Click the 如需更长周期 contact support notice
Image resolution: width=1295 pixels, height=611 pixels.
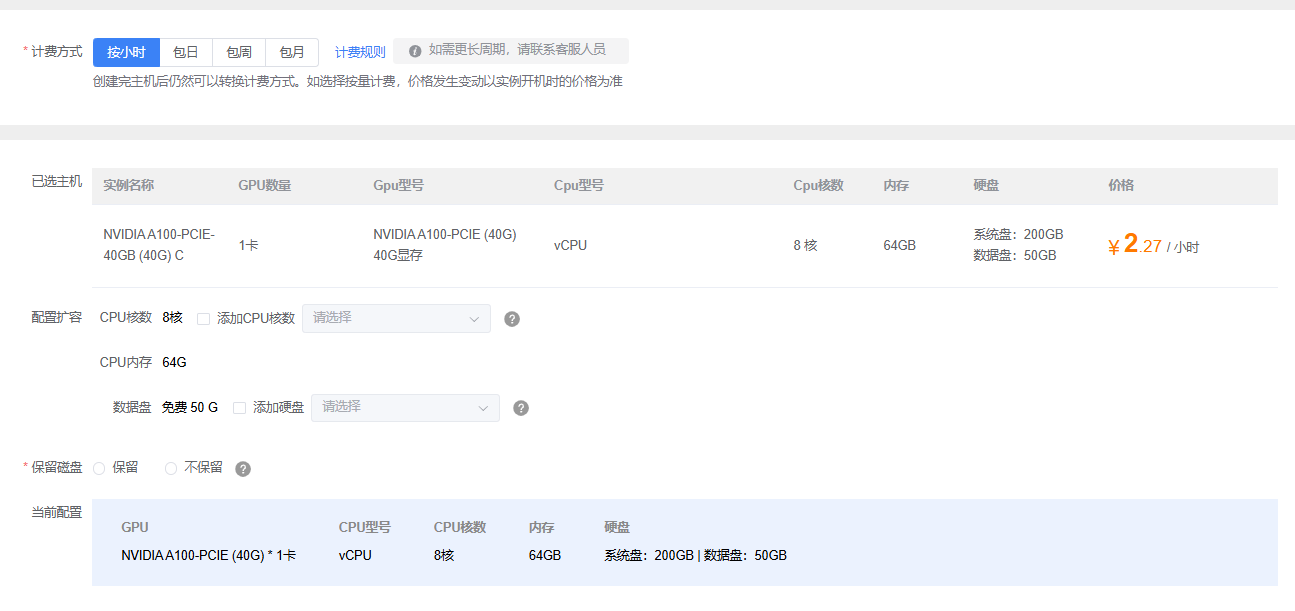[516, 50]
